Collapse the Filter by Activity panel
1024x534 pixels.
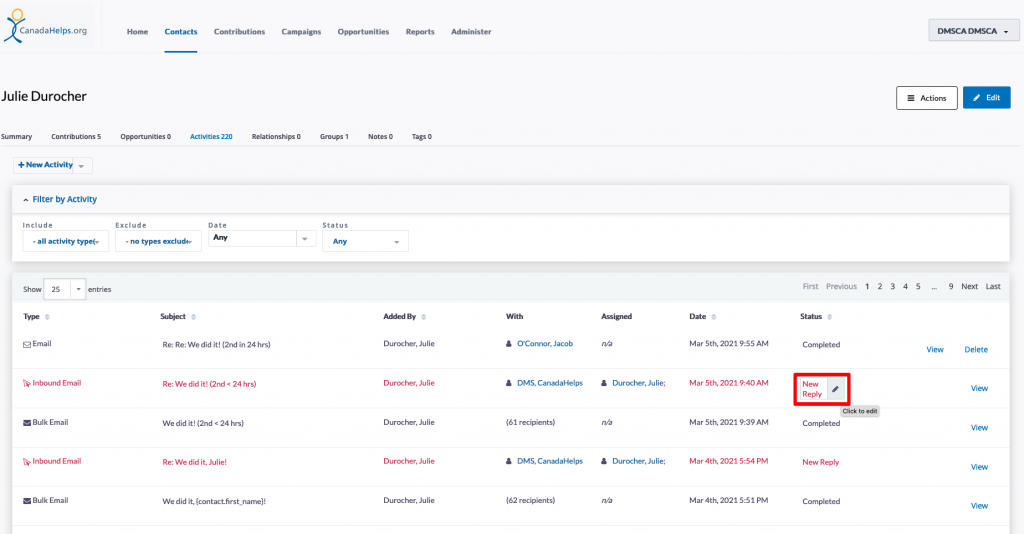coord(59,199)
